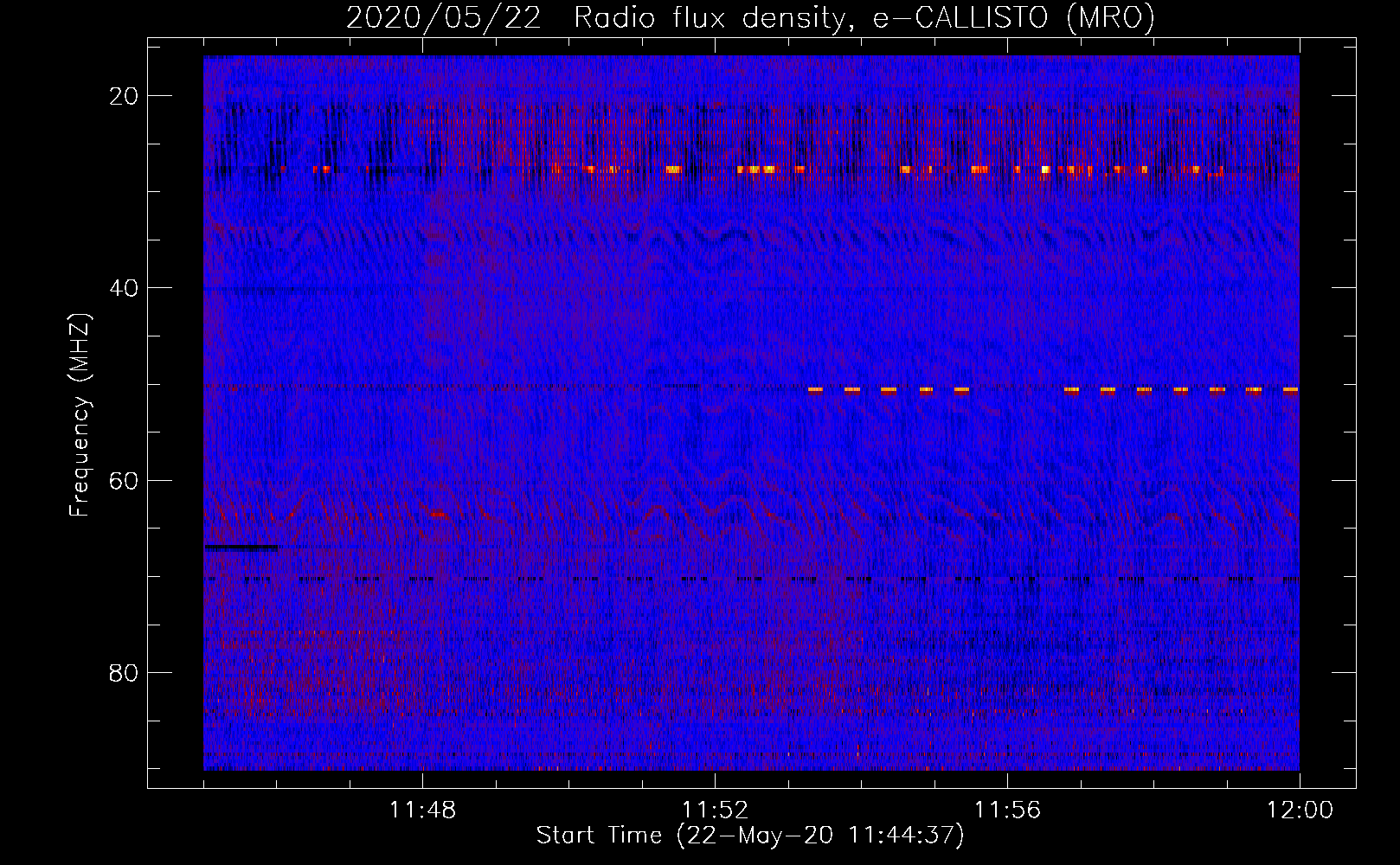Image resolution: width=1400 pixels, height=865 pixels.
Task: Click the '40' frequency tick label
Action: [x=125, y=288]
